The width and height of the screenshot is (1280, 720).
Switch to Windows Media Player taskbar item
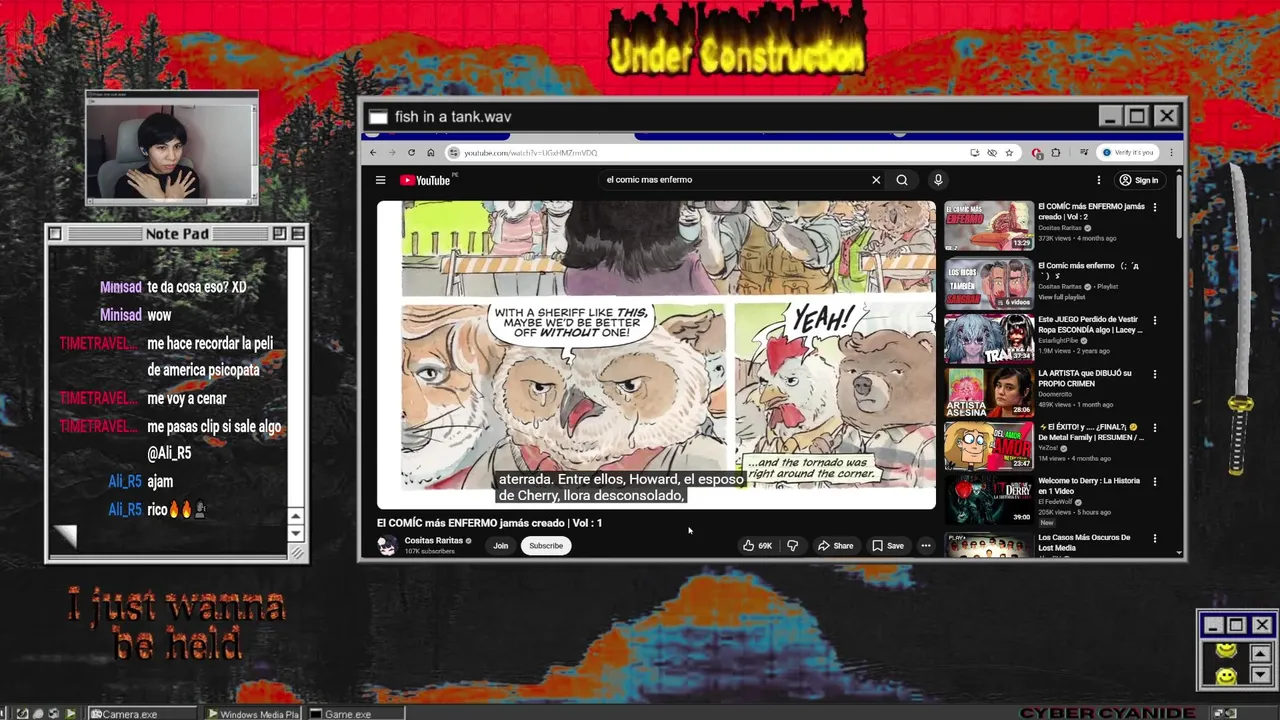pyautogui.click(x=254, y=714)
